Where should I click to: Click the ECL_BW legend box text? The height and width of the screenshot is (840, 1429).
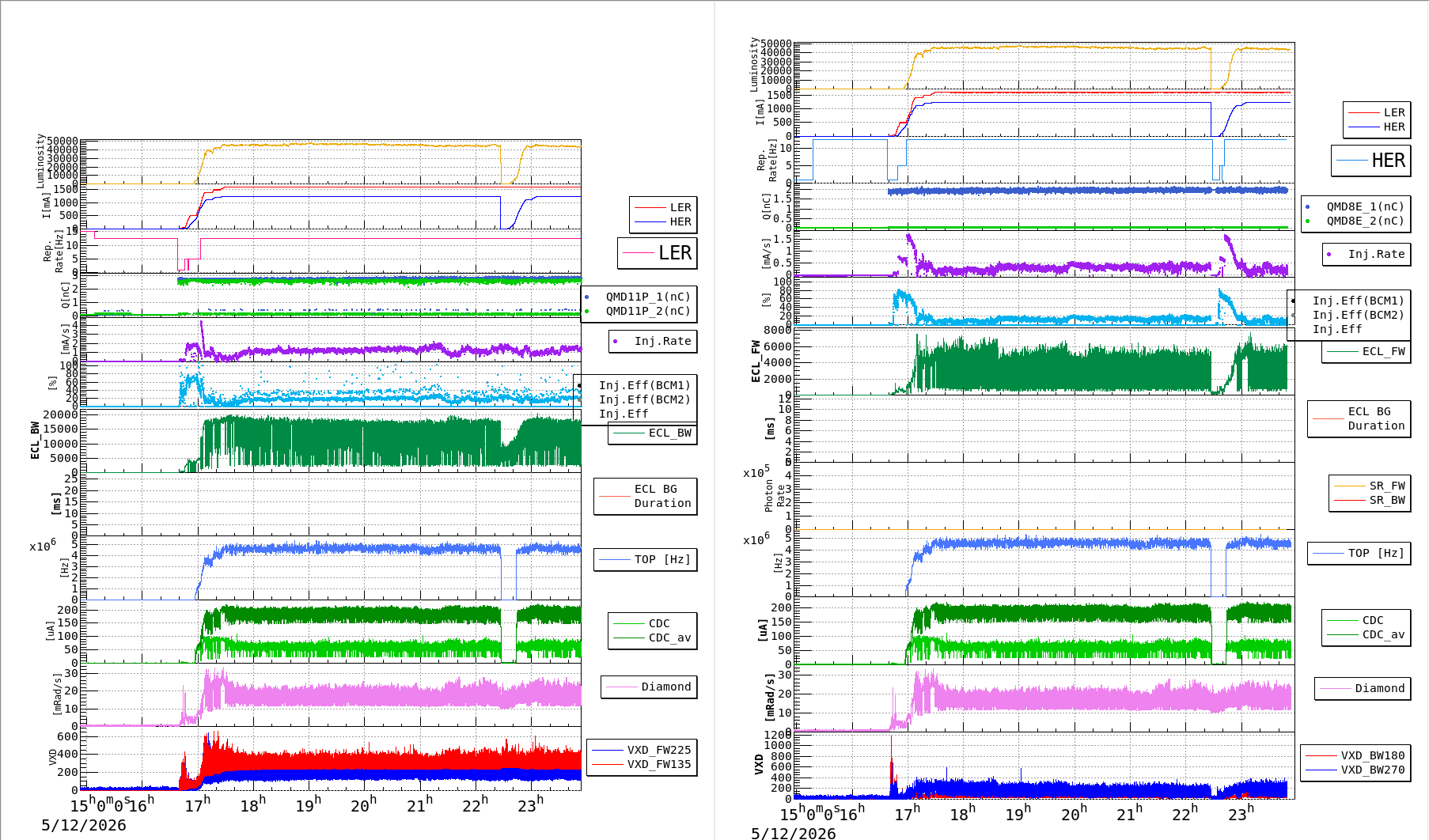pos(670,433)
